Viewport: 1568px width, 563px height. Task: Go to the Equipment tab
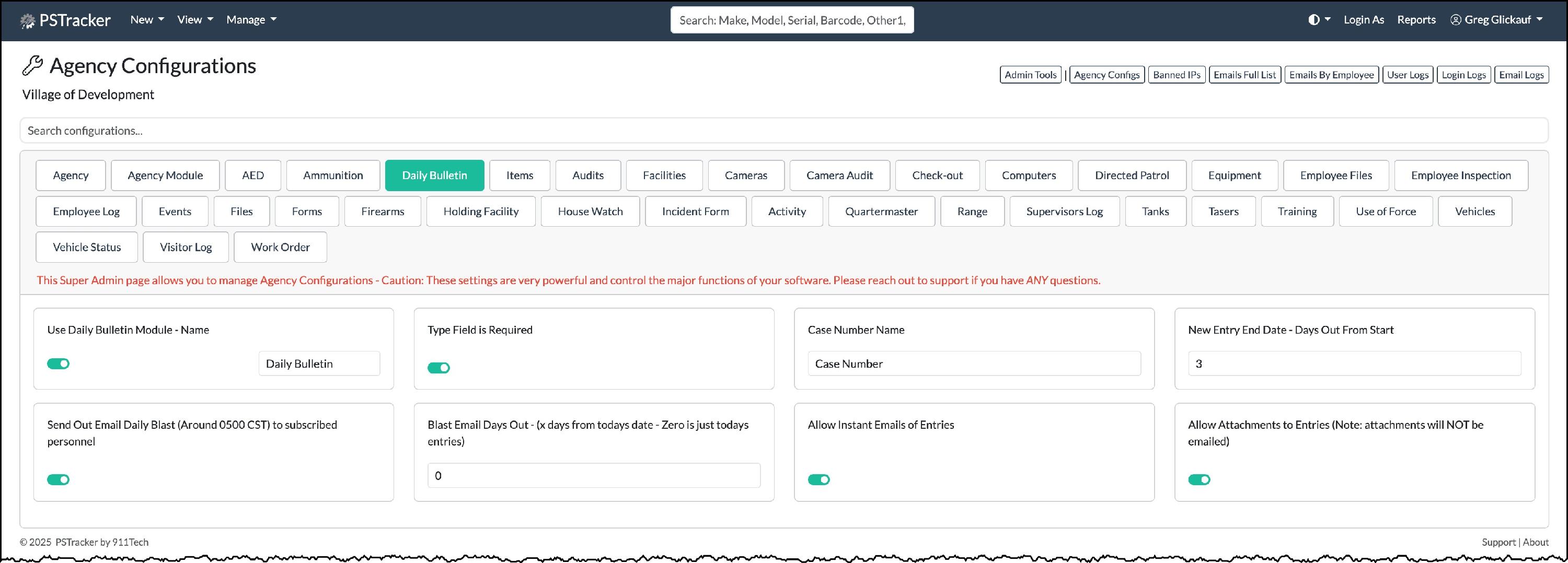tap(1235, 175)
